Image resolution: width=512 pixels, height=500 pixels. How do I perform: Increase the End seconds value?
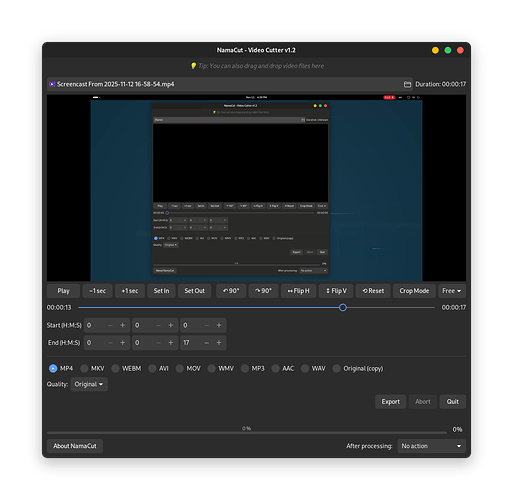[x=219, y=342]
